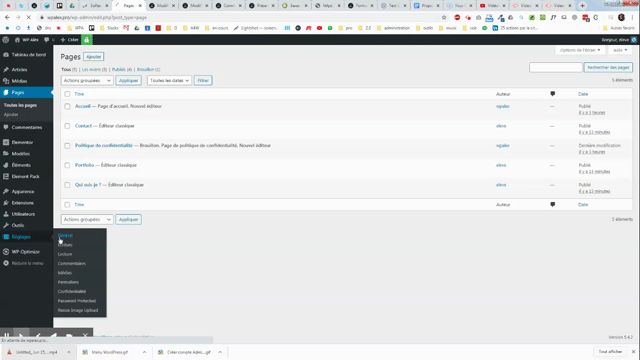Open the Trello pinned tab

(x=60, y=6)
